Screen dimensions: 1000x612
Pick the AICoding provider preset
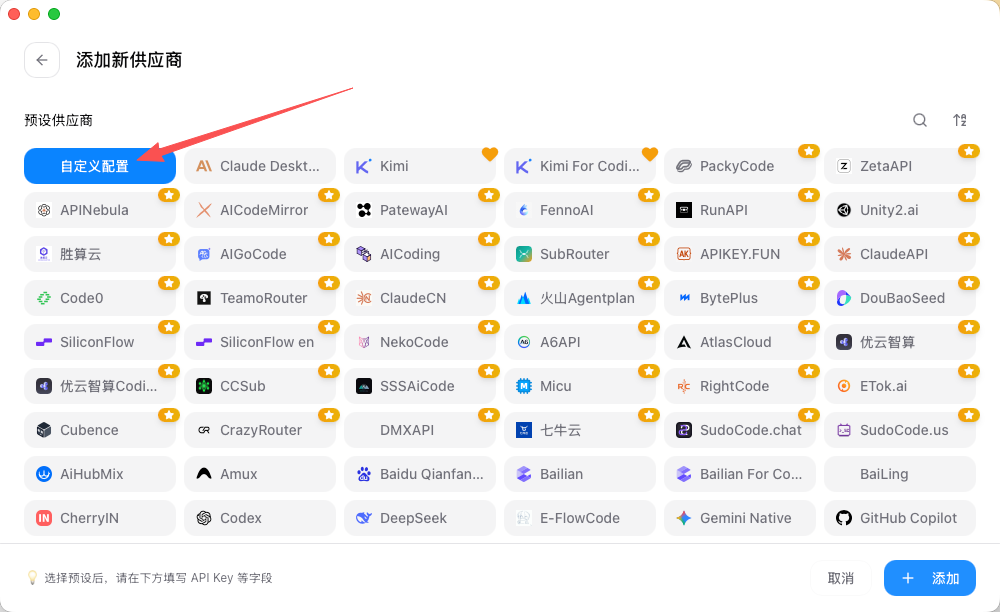click(x=420, y=254)
